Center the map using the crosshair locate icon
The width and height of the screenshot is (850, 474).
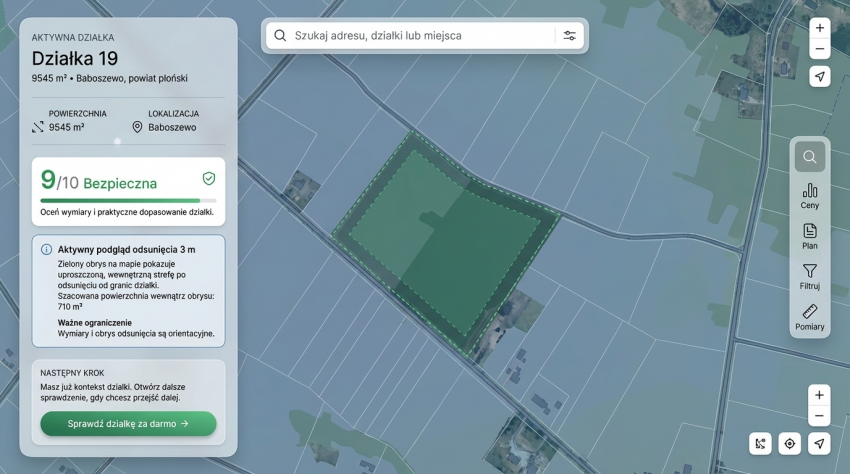[x=790, y=443]
